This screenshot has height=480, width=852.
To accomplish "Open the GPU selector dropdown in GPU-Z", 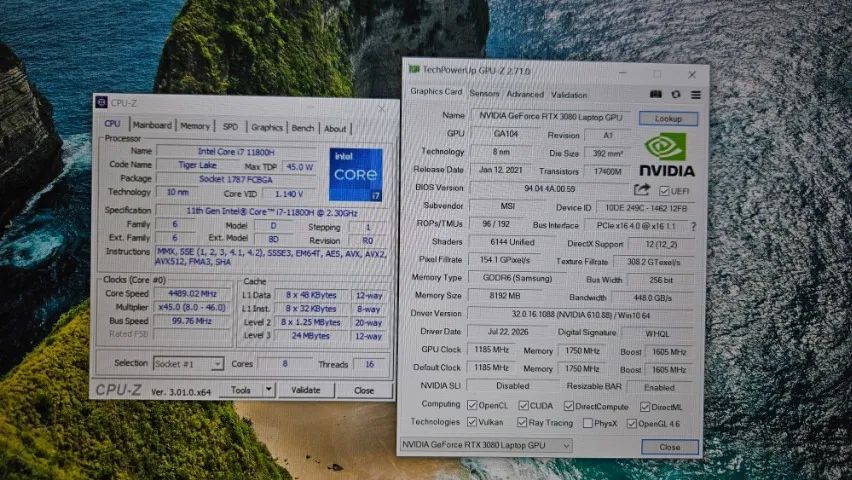I will click(x=486, y=445).
